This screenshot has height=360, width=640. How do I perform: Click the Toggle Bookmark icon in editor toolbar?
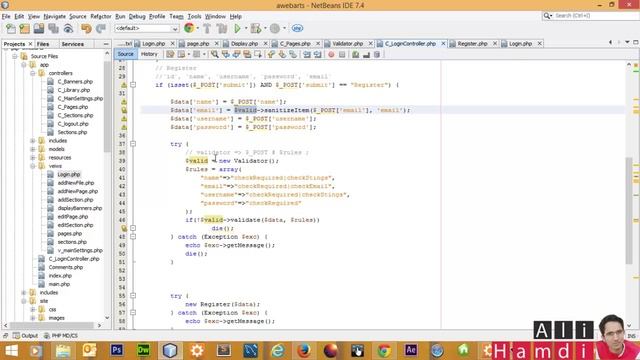point(293,54)
